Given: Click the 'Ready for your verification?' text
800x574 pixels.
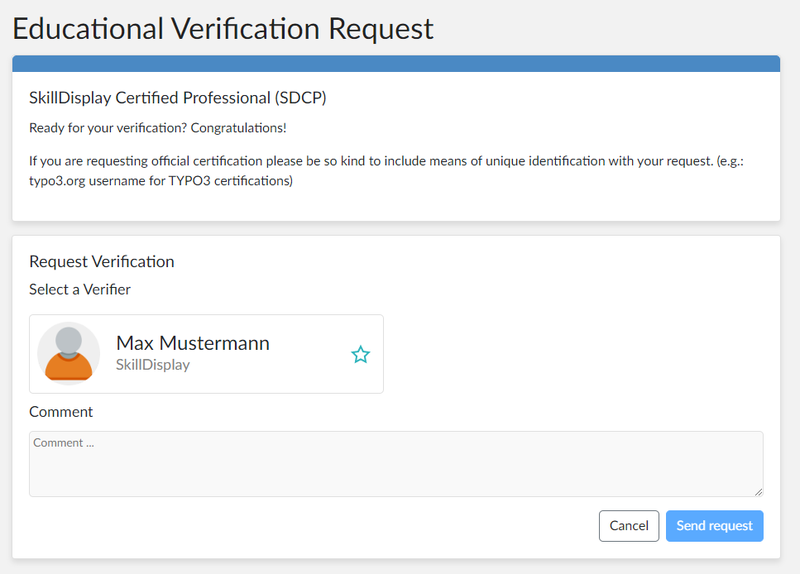Looking at the screenshot, I should coord(108,128).
